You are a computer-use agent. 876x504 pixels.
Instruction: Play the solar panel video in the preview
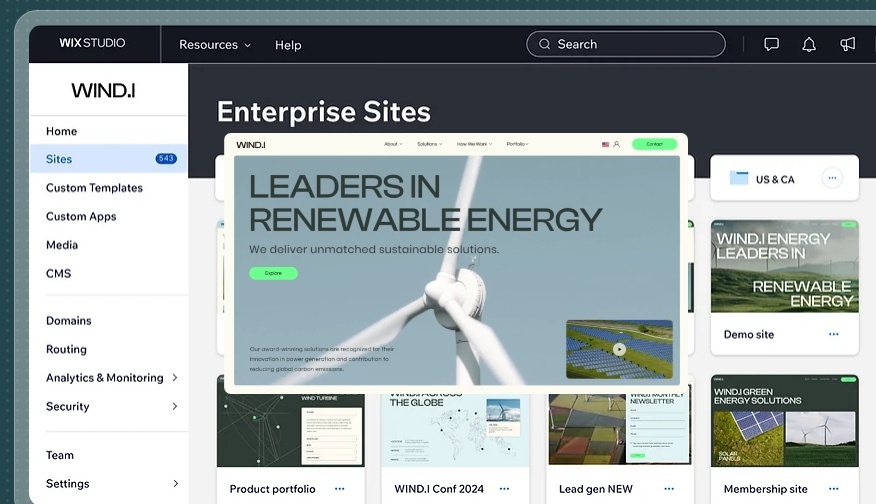click(x=619, y=349)
